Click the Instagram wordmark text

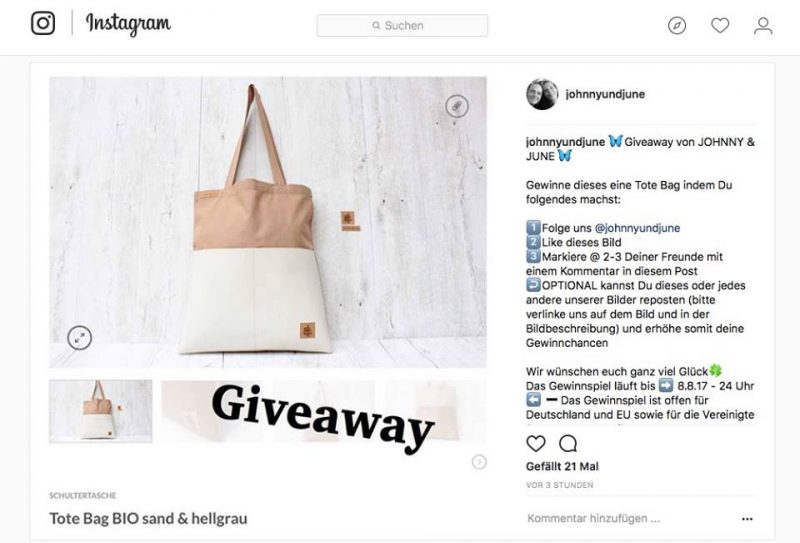pos(128,24)
